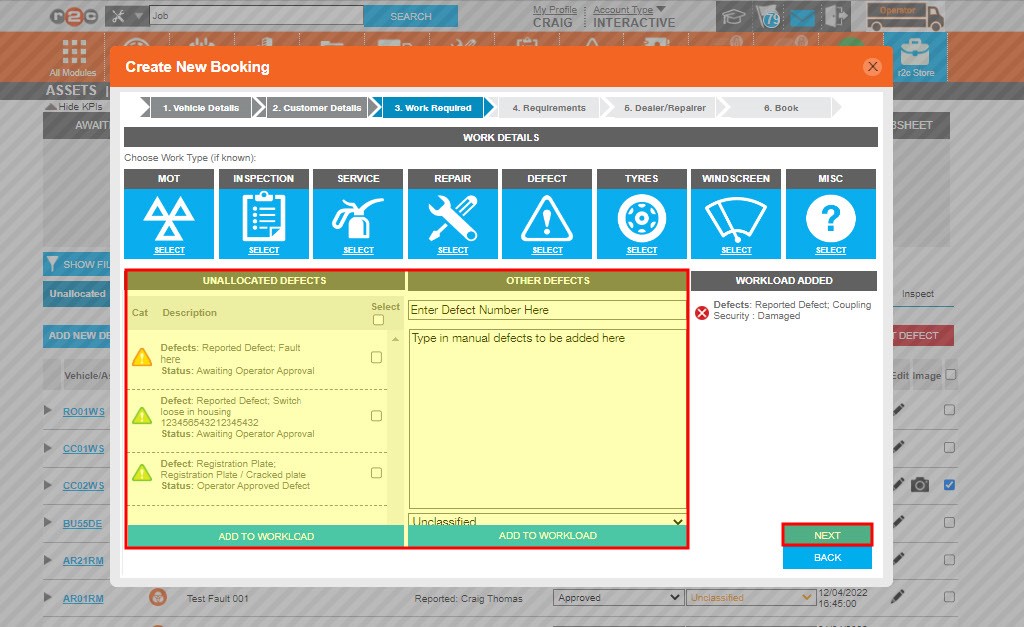Image resolution: width=1024 pixels, height=627 pixels.
Task: Choose the Tyres wheel icon
Action: click(641, 216)
